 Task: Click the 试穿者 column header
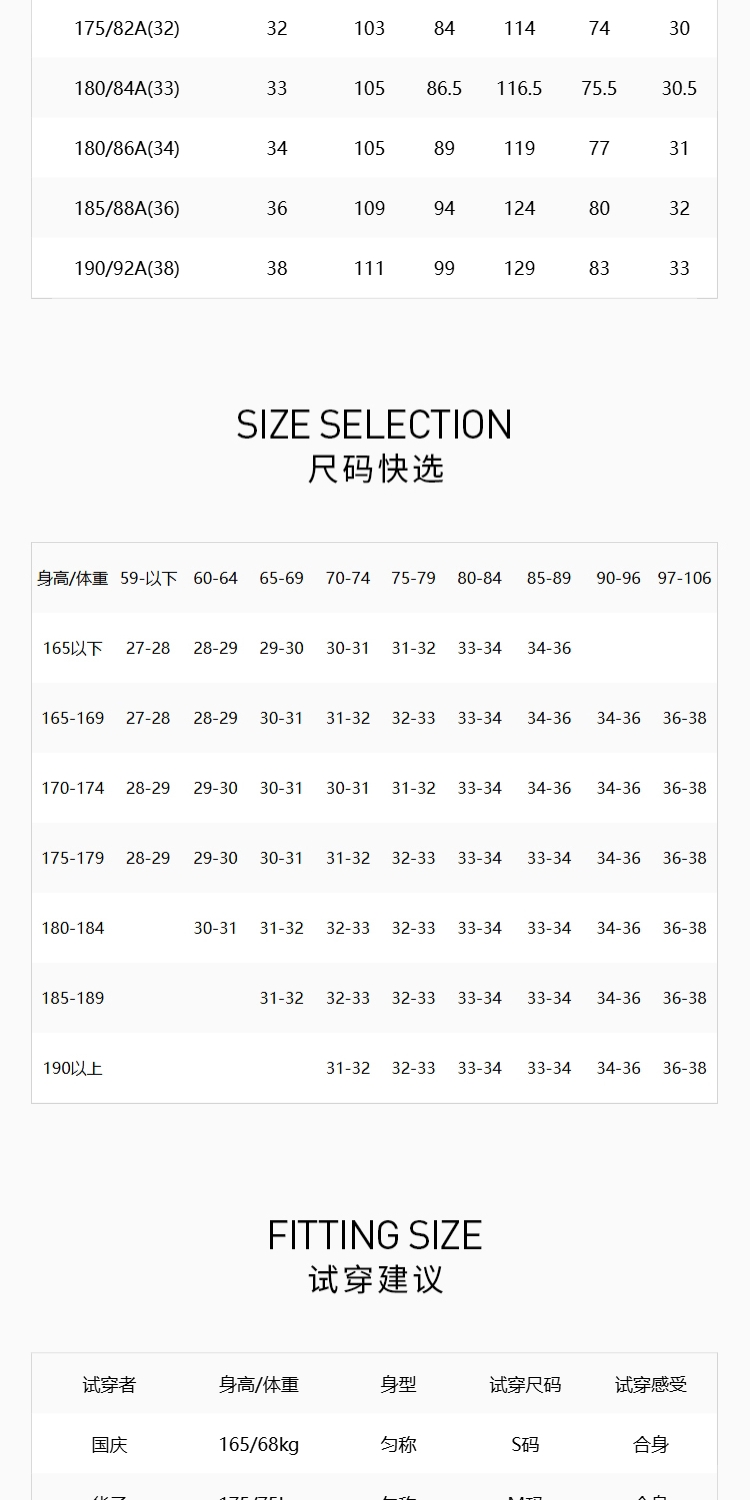[x=109, y=1385]
